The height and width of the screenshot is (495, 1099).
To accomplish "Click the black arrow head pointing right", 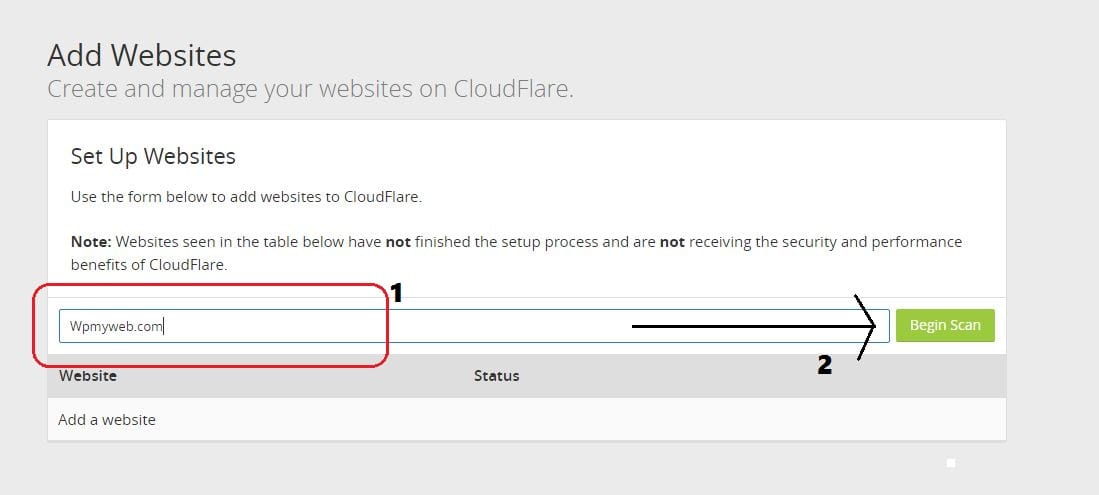I will click(865, 327).
